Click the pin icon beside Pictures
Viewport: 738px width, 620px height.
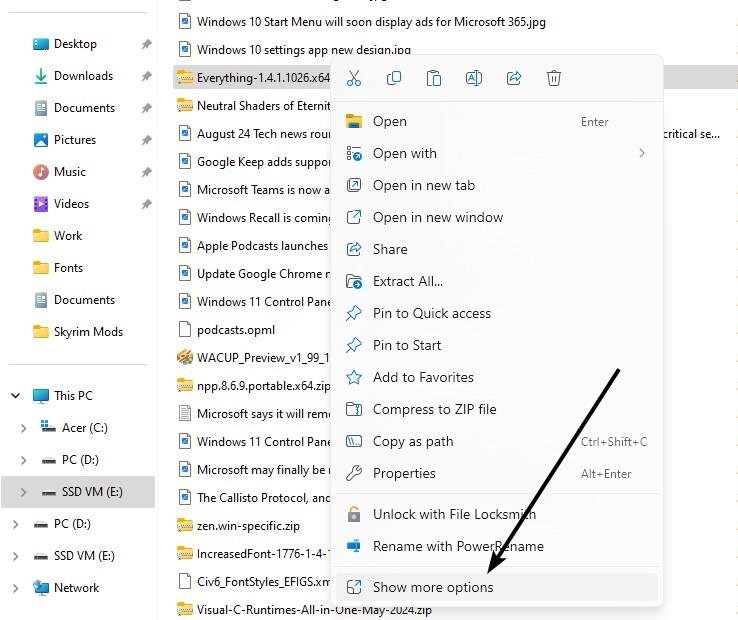tap(146, 140)
